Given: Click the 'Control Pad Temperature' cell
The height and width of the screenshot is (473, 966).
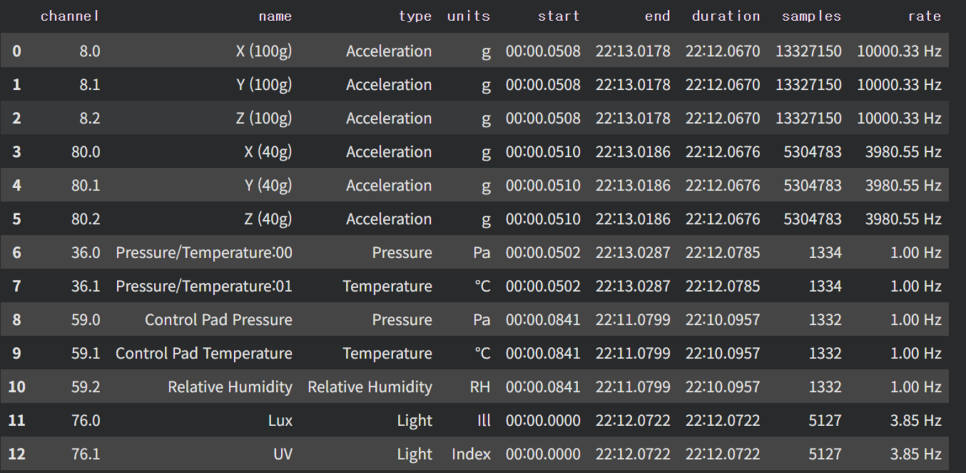Looking at the screenshot, I should click(204, 353).
